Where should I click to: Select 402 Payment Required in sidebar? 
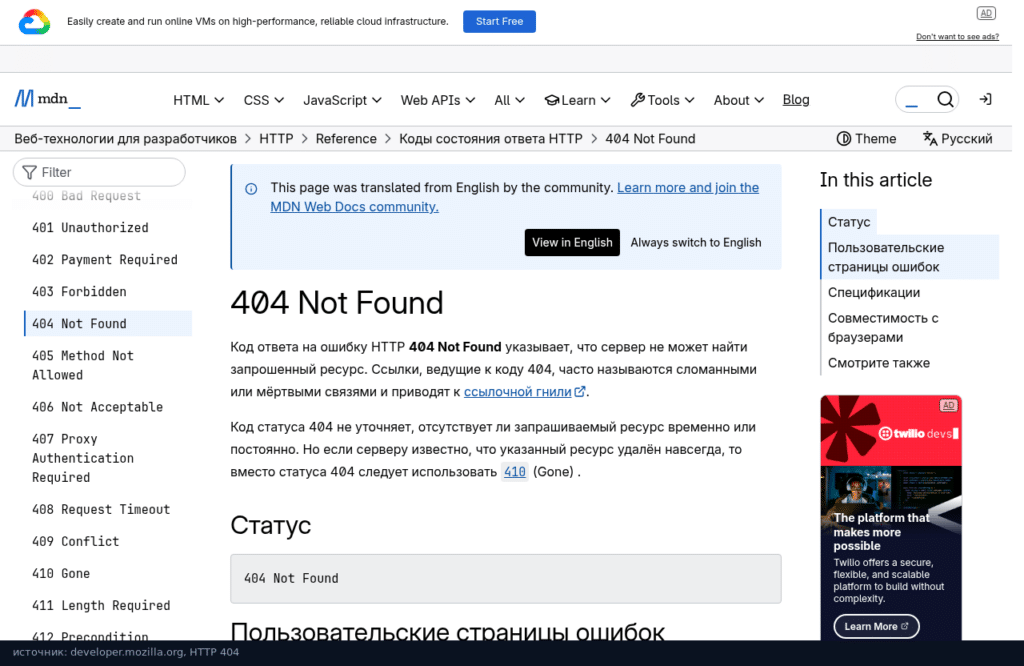(104, 260)
